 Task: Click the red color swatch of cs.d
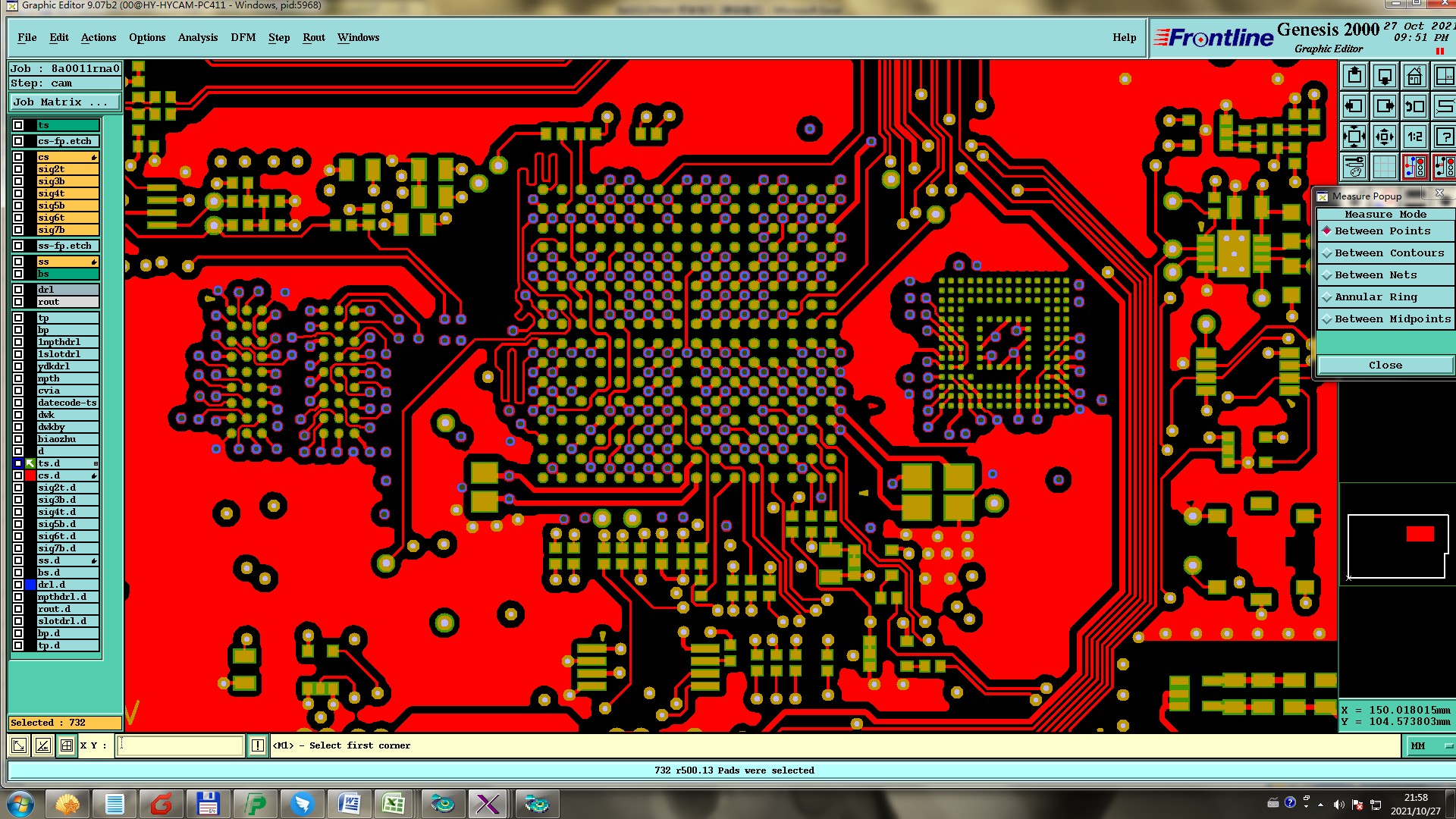[x=30, y=476]
